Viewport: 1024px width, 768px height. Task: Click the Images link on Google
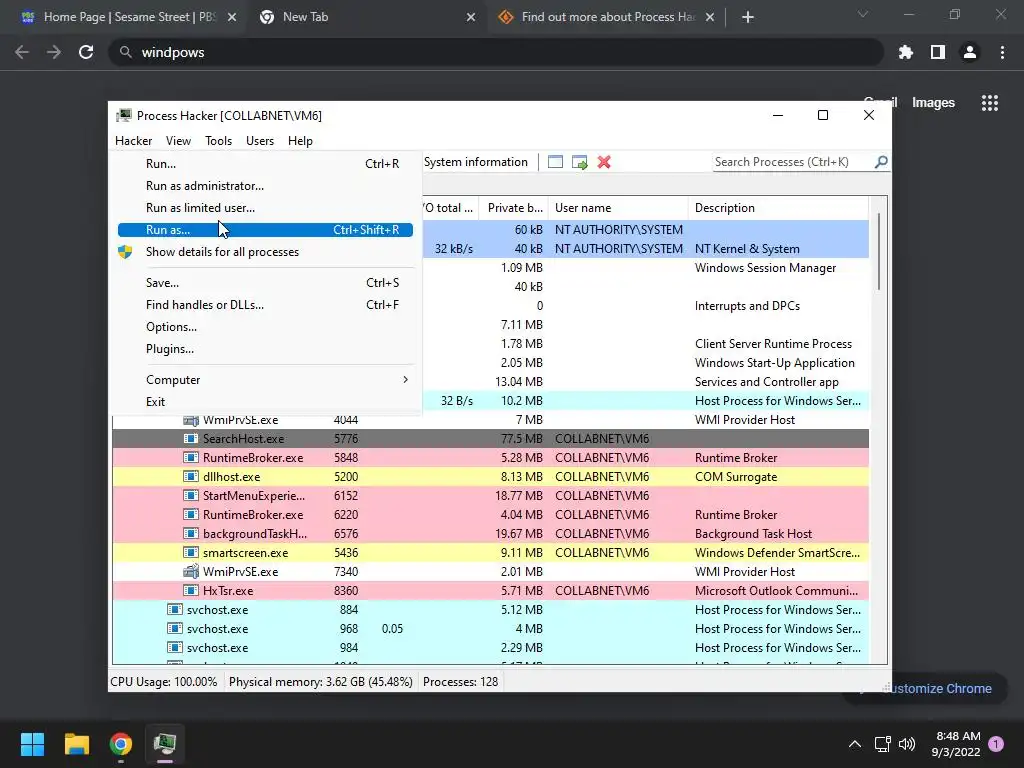[x=933, y=103]
